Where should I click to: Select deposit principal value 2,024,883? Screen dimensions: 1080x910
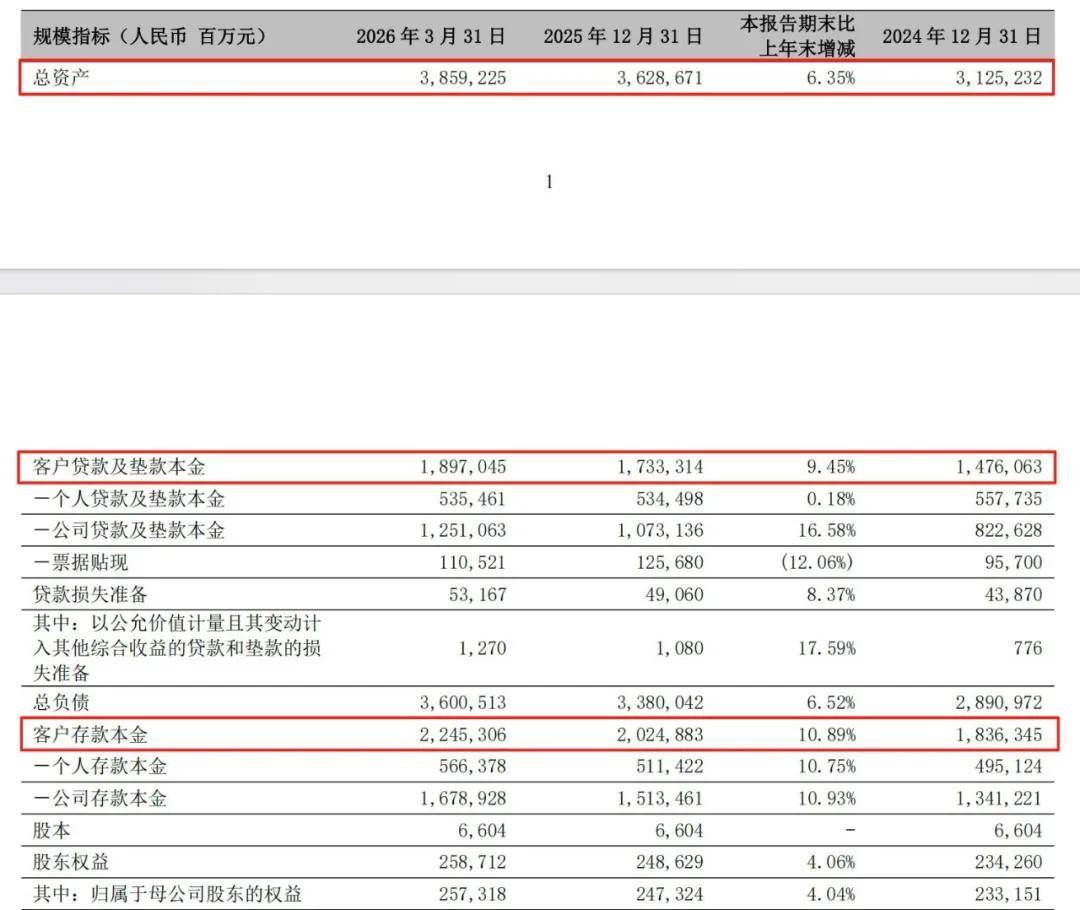point(660,735)
